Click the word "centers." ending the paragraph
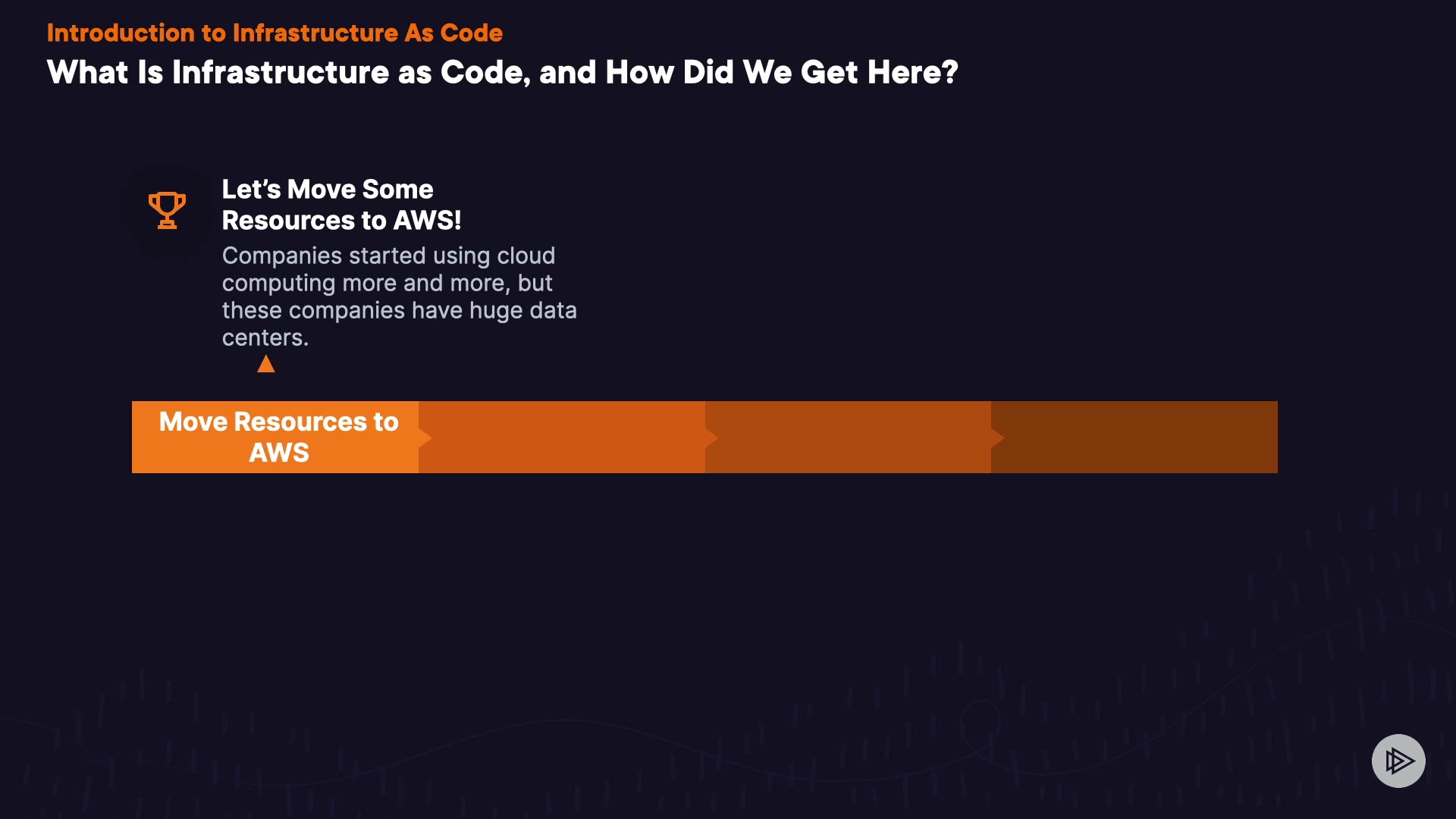 265,337
